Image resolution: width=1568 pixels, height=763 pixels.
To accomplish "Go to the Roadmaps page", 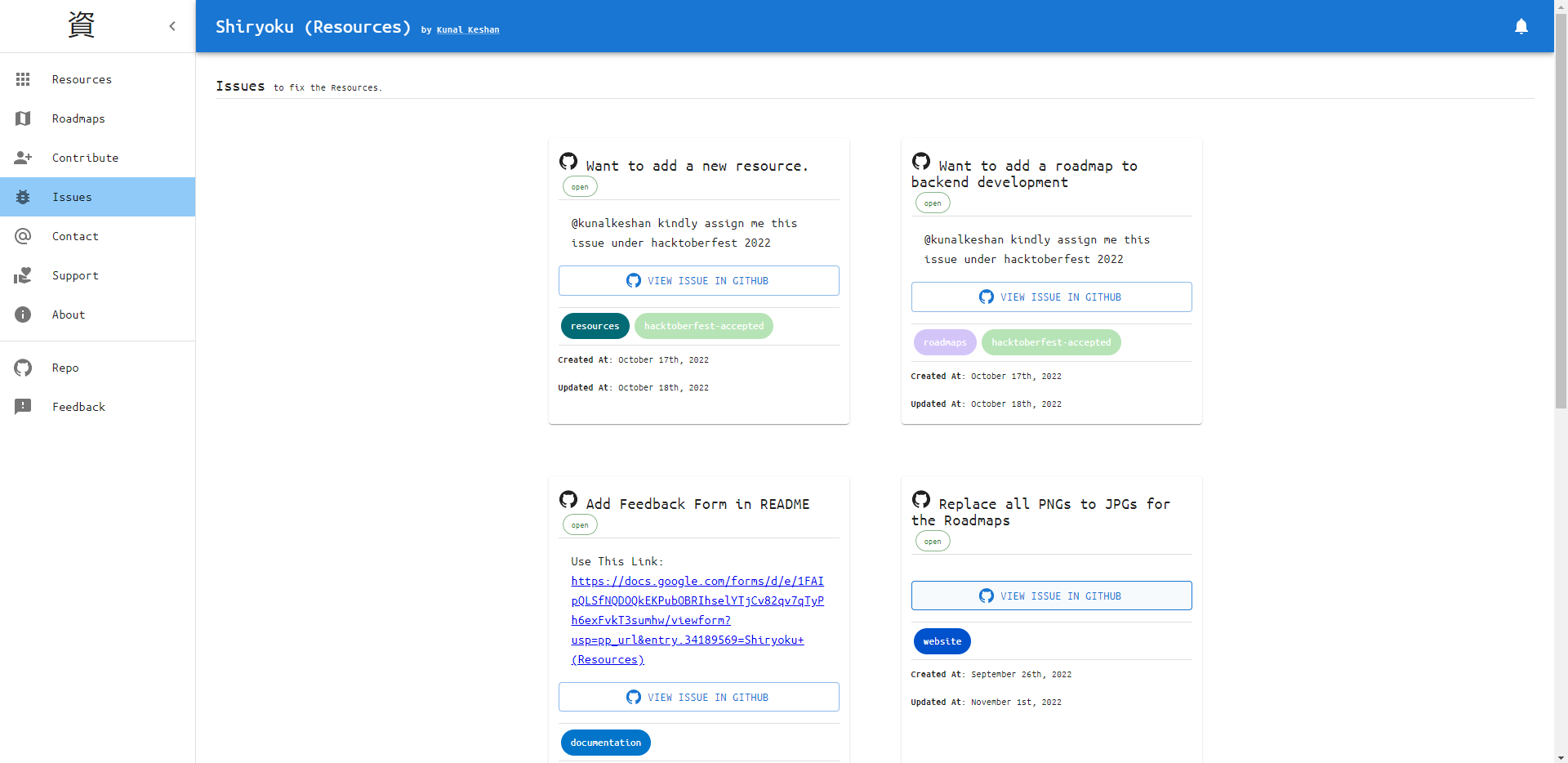I will [x=97, y=118].
